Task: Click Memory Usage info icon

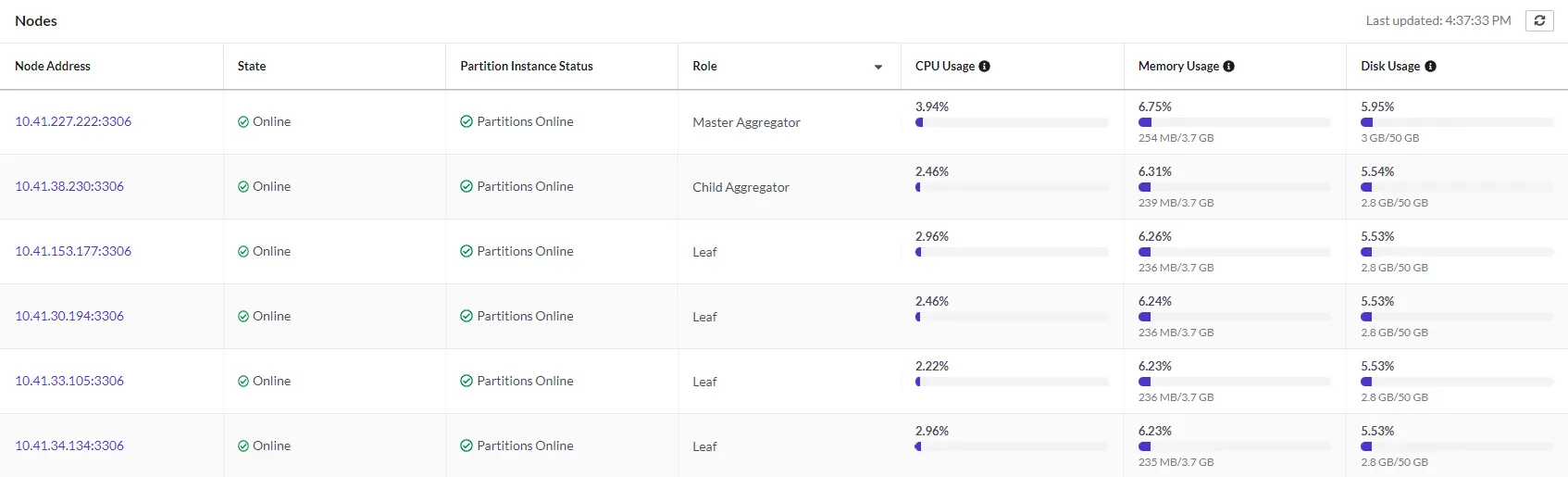Action: (x=1229, y=67)
